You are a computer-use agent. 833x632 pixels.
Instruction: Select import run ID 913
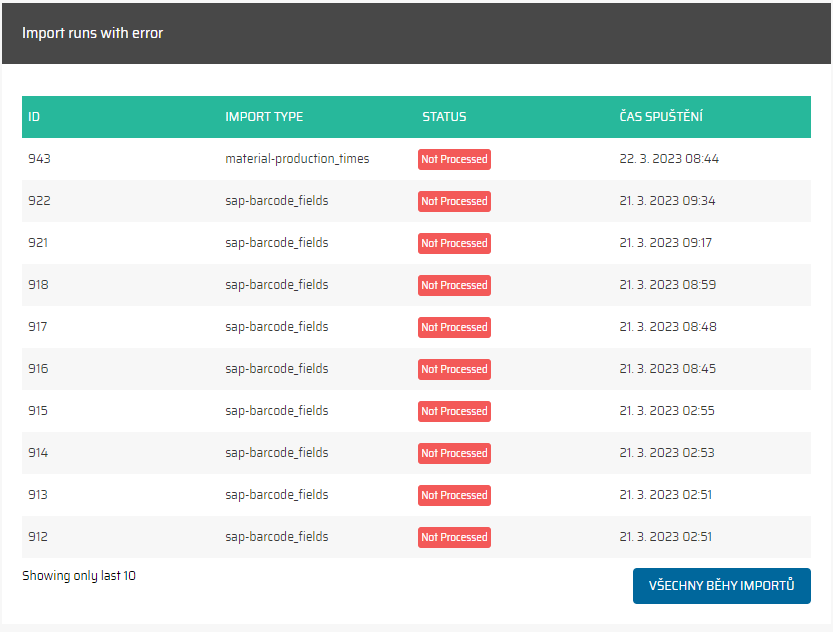(38, 495)
